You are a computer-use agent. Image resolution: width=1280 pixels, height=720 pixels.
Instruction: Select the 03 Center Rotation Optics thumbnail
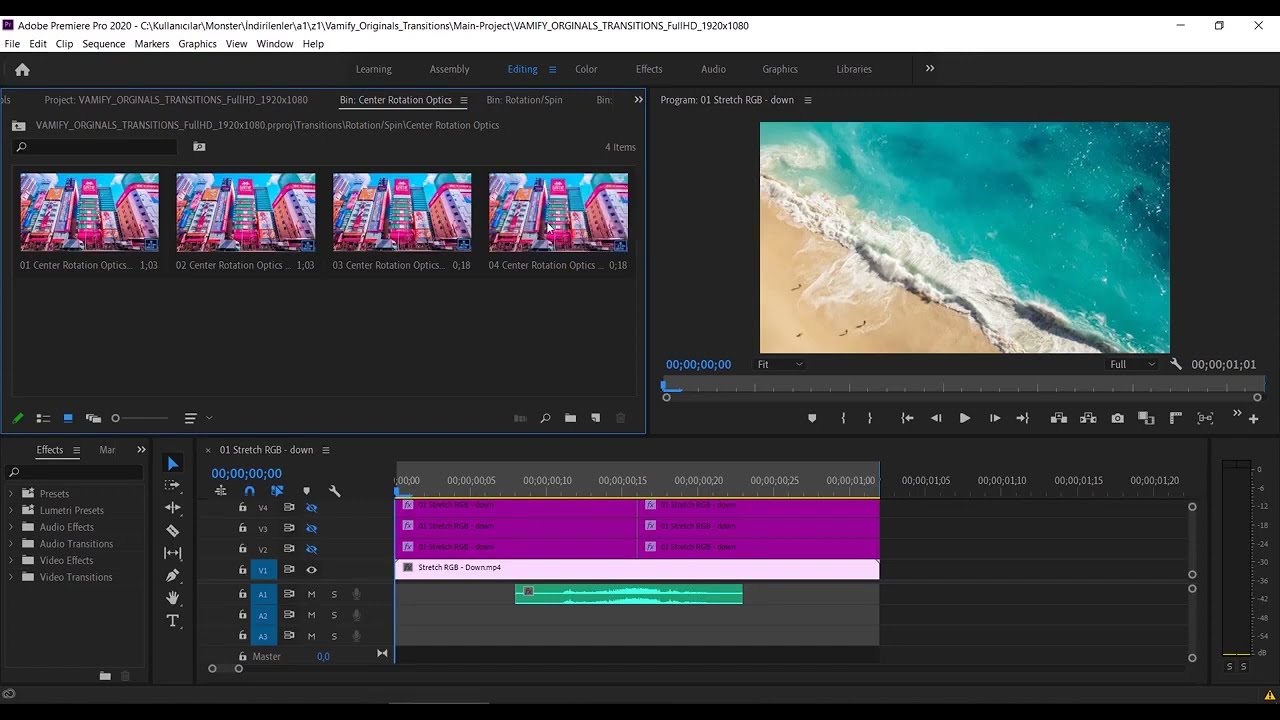point(401,213)
